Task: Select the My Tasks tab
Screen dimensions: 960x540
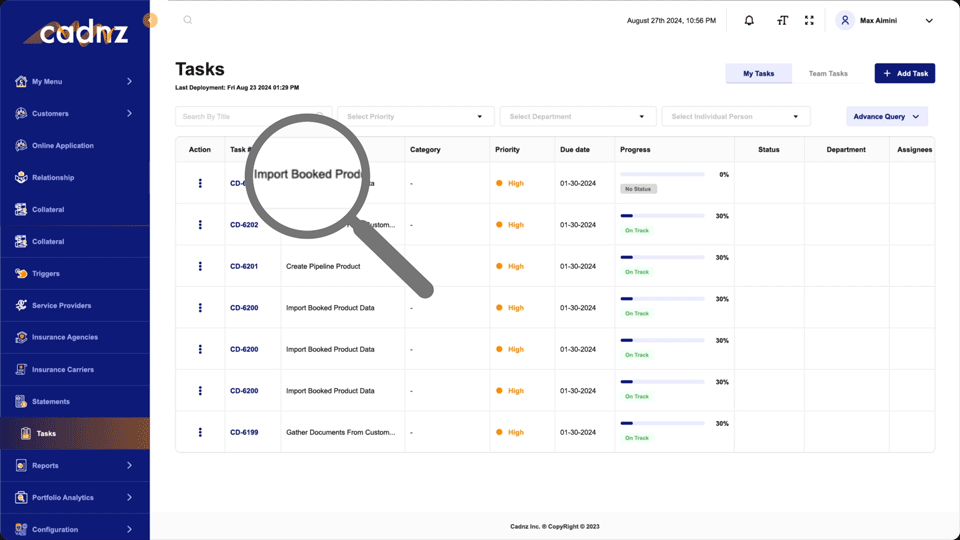Action: [x=758, y=73]
